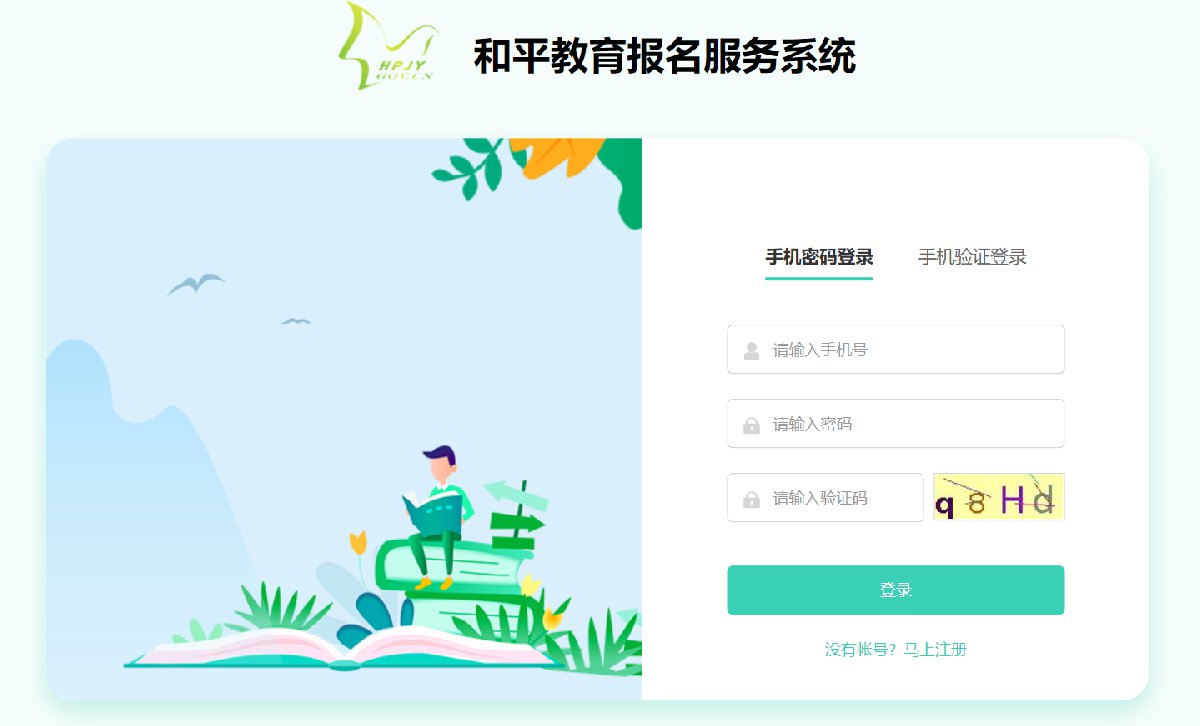Open the 马上注册 registration link
The width and height of the screenshot is (1200, 726).
935,650
